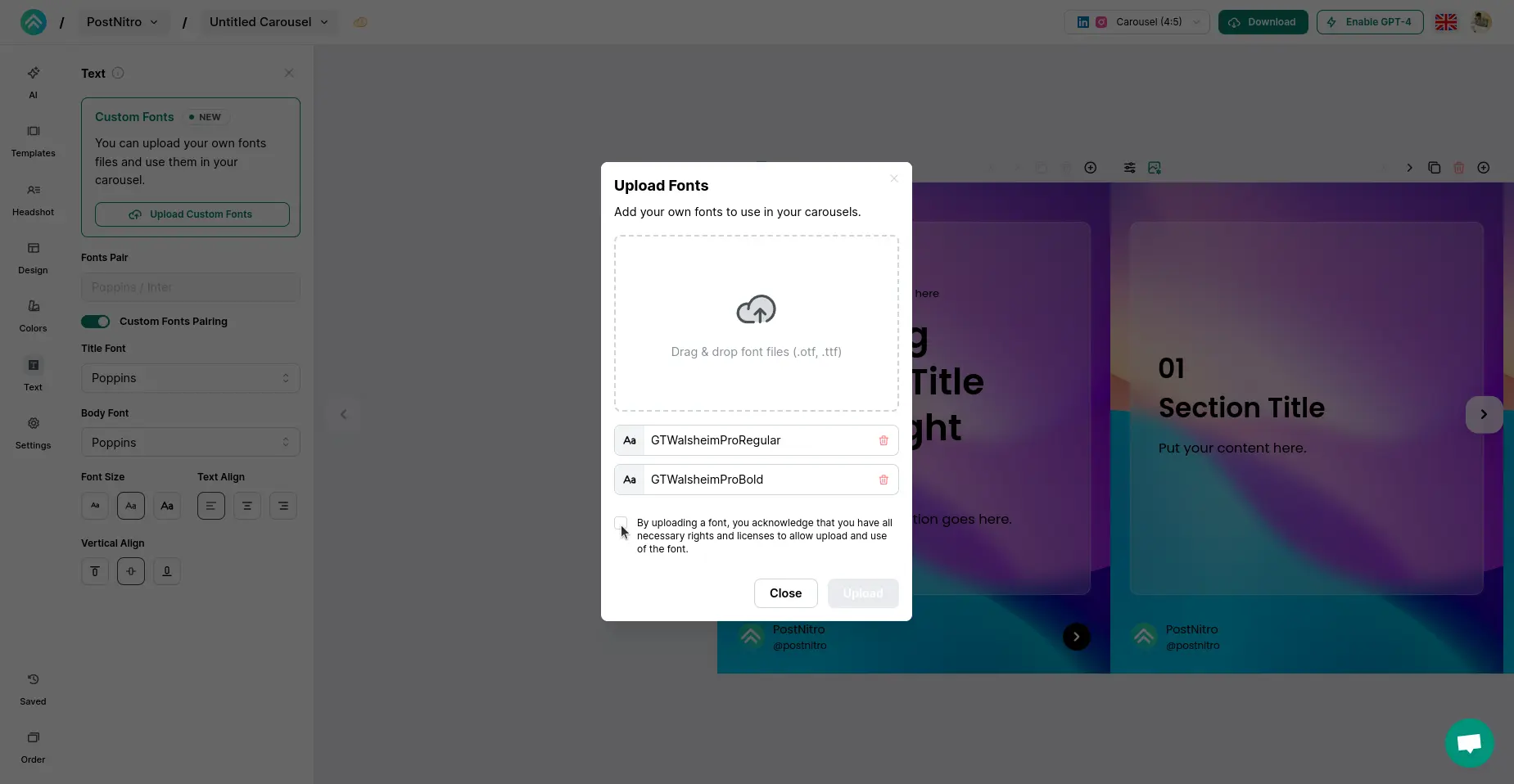Switch to the Design sidebar tab
This screenshot has height=784, width=1514.
coord(33,257)
